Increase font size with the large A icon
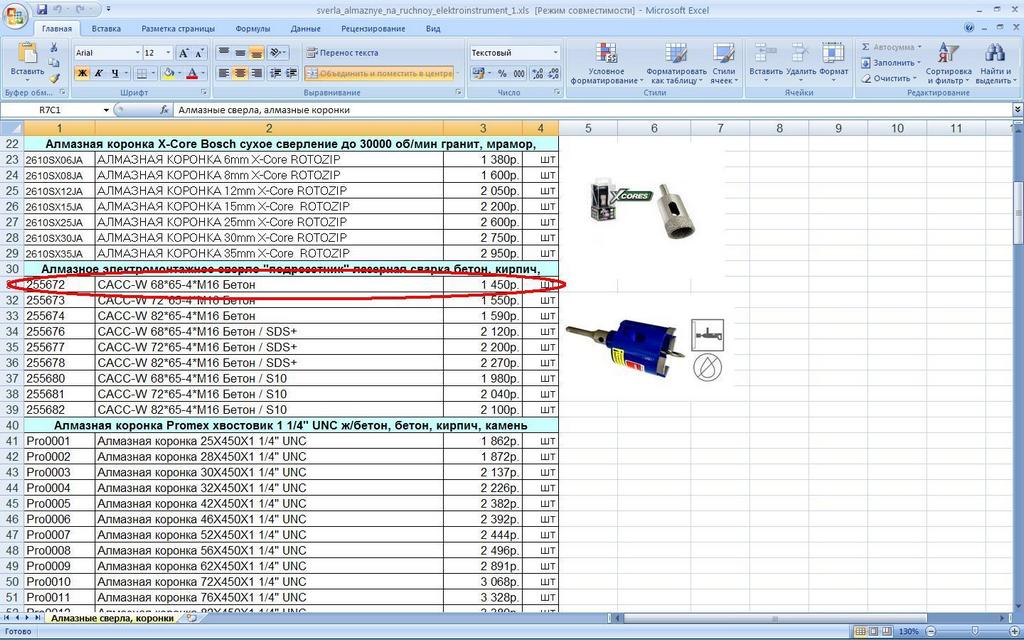Image resolution: width=1024 pixels, height=640 pixels. pos(184,53)
